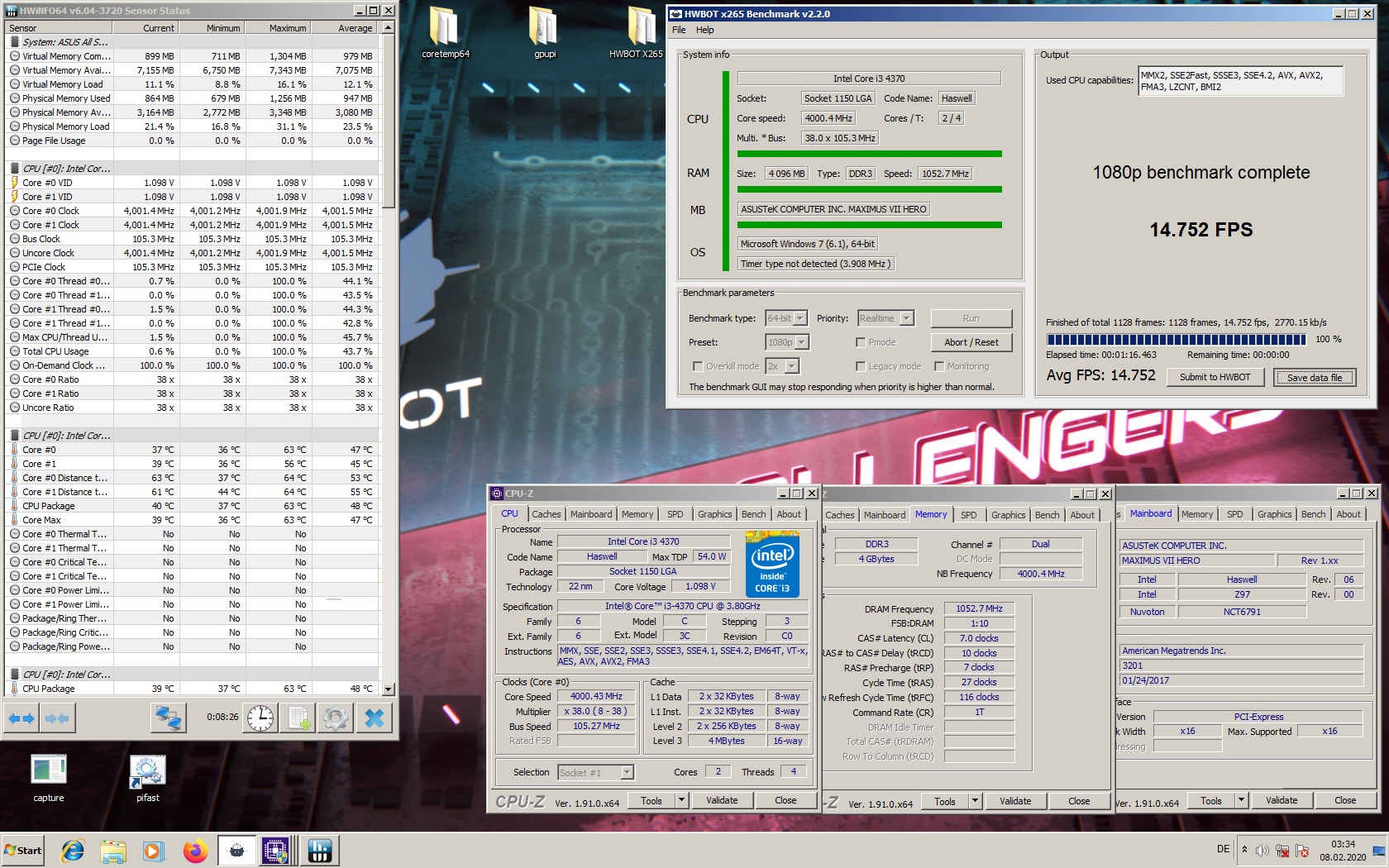
Task: Select the capture desktop shortcut
Action: 49,777
